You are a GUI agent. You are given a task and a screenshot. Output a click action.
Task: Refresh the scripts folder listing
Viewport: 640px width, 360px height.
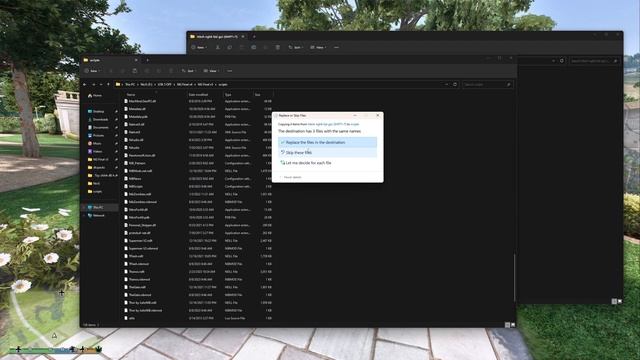point(455,84)
